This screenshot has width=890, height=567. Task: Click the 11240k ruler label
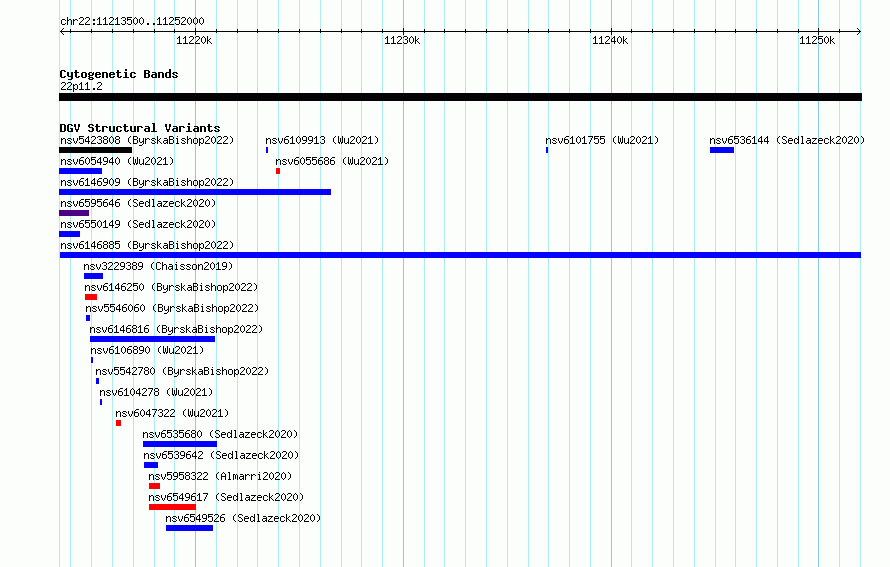[610, 40]
